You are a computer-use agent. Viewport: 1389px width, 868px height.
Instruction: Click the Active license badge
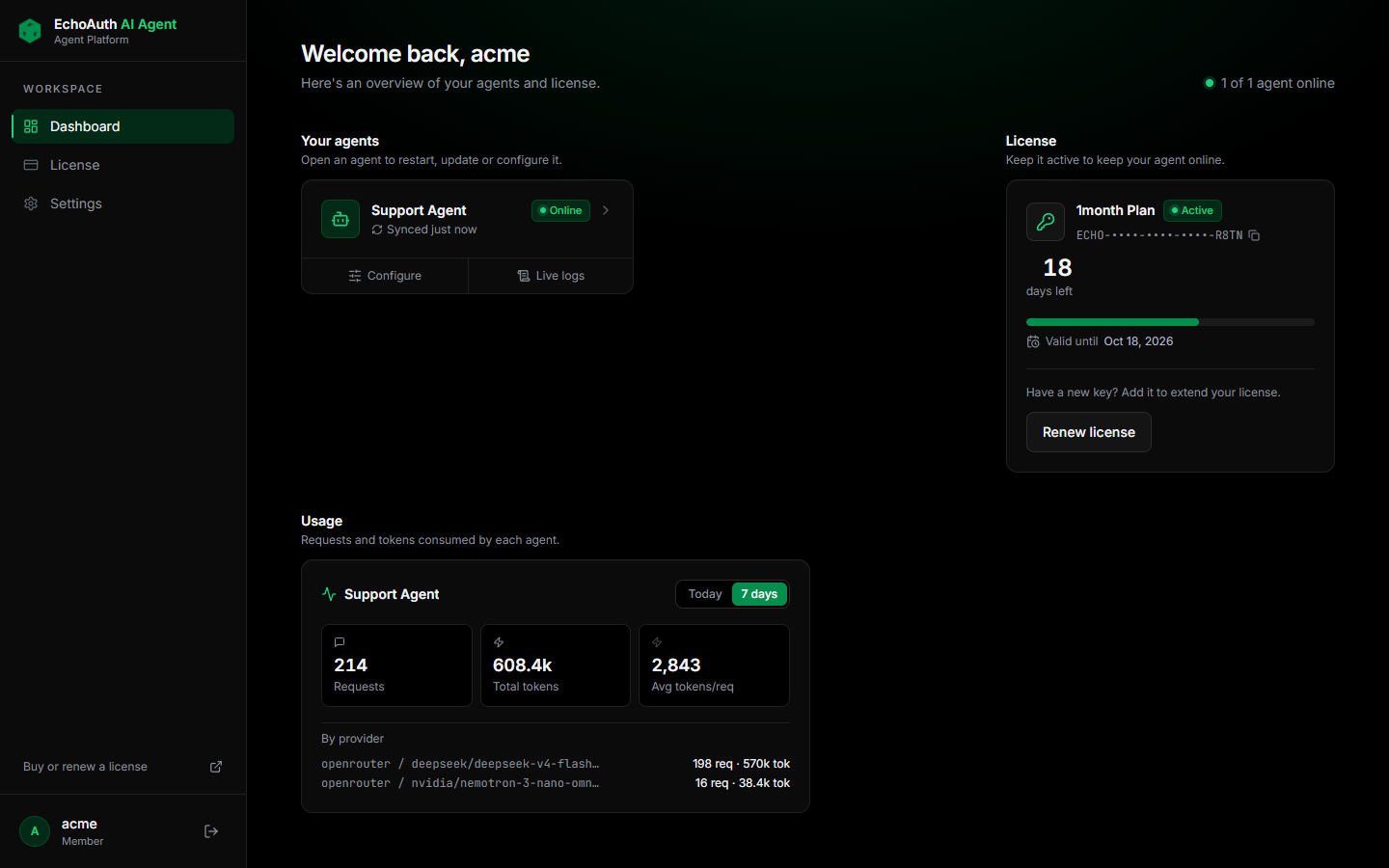tap(1192, 210)
